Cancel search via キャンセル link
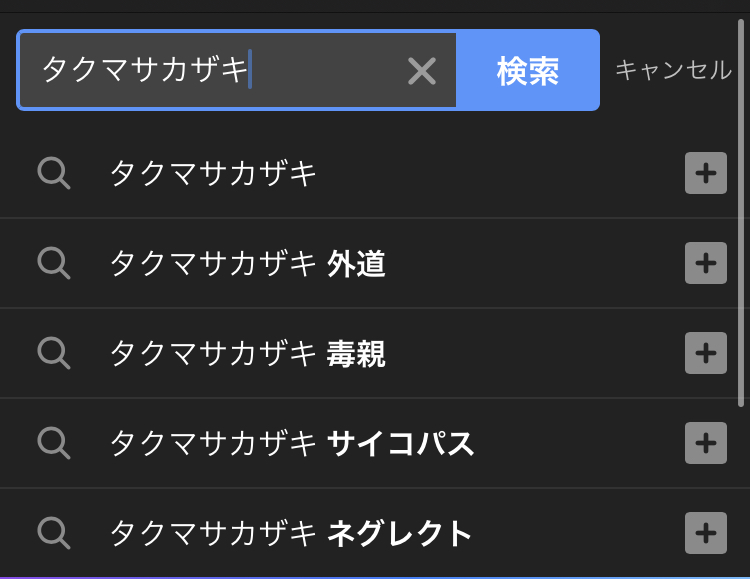 (672, 70)
